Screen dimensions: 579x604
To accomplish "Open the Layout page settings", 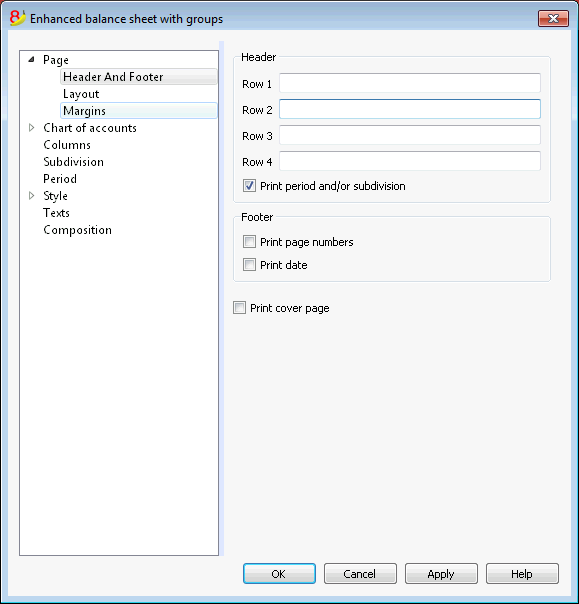I will pos(81,94).
